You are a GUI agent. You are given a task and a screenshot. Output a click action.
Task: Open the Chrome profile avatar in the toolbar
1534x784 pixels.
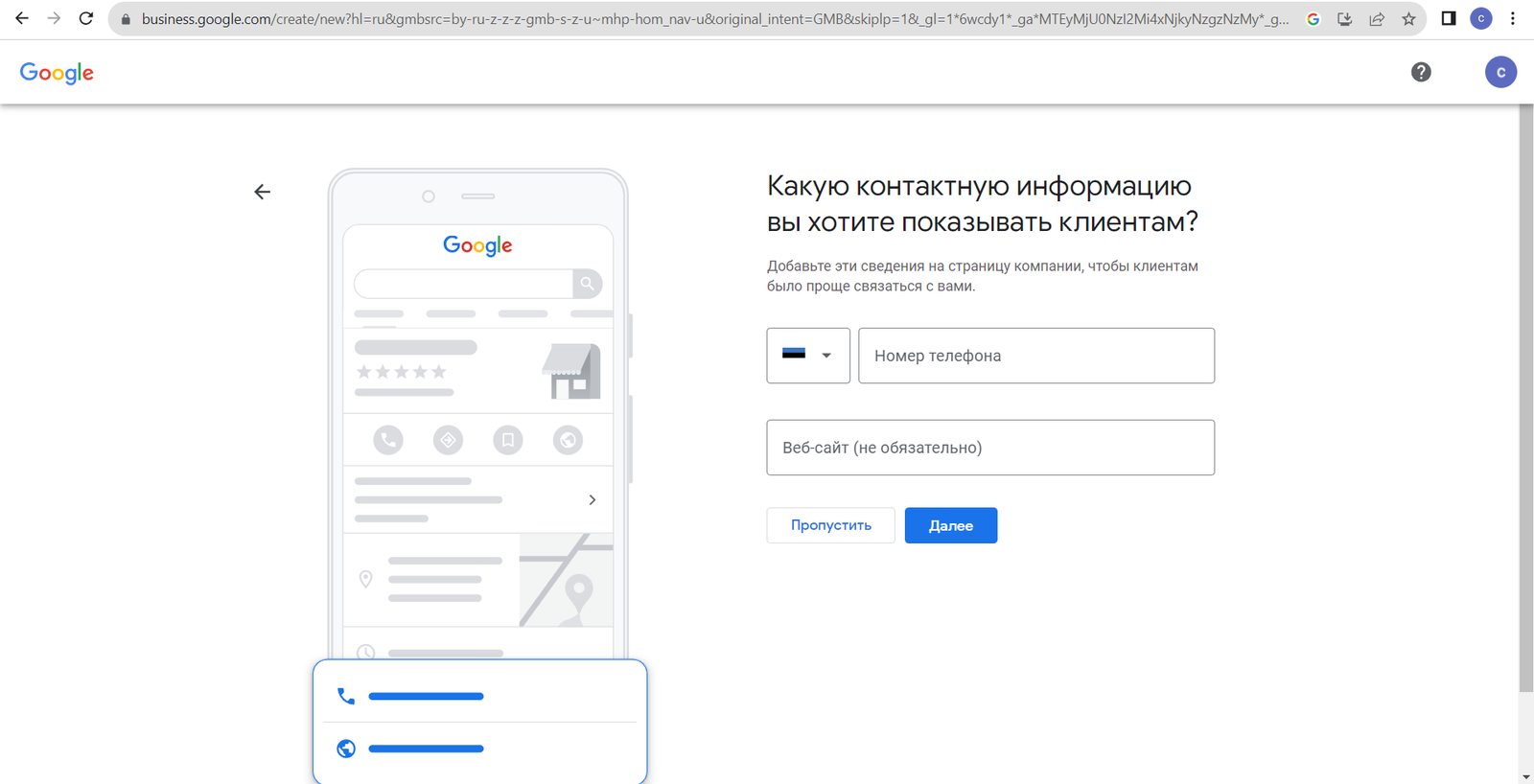[x=1481, y=18]
